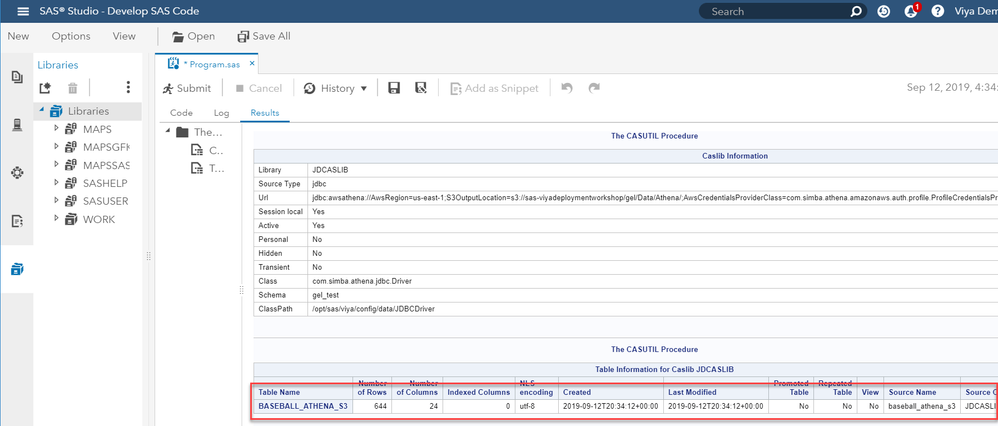The width and height of the screenshot is (998, 426).
Task: Expand the WORK library
Action: (57, 218)
